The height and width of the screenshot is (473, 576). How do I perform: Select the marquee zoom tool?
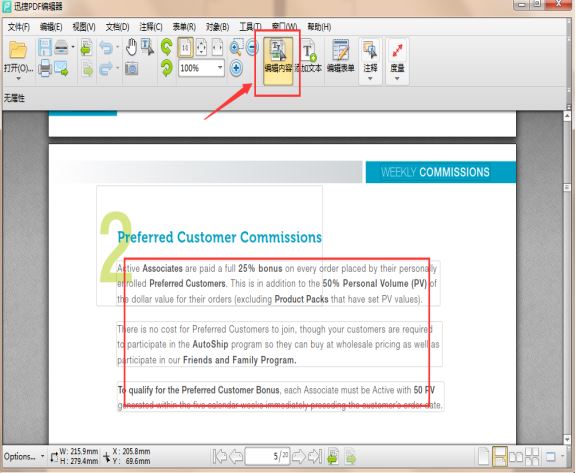[235, 48]
